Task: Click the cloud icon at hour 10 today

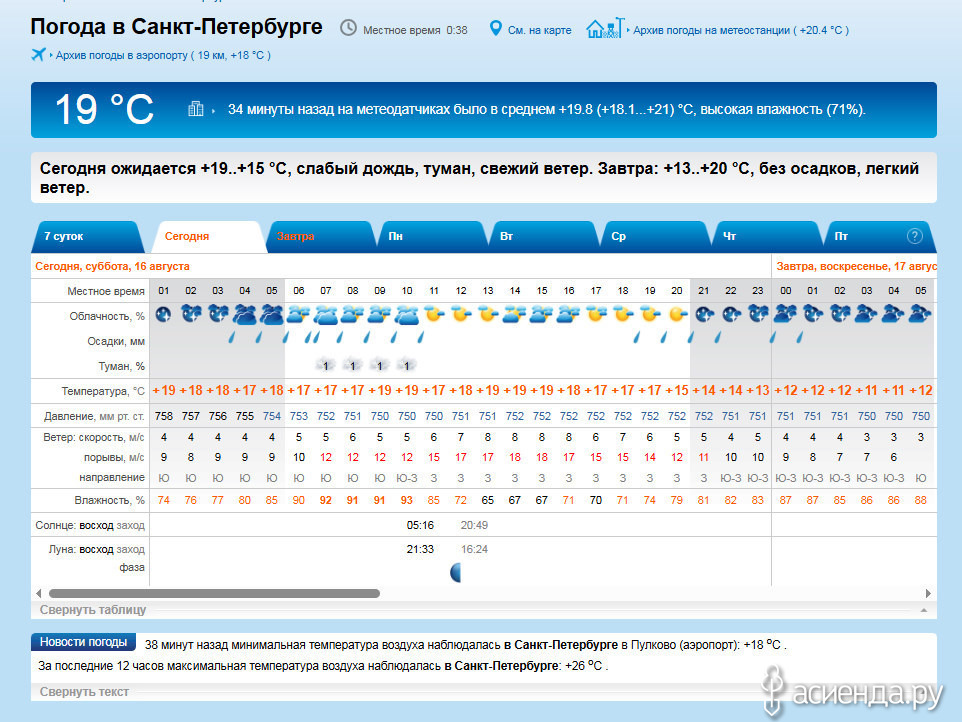Action: pos(407,315)
